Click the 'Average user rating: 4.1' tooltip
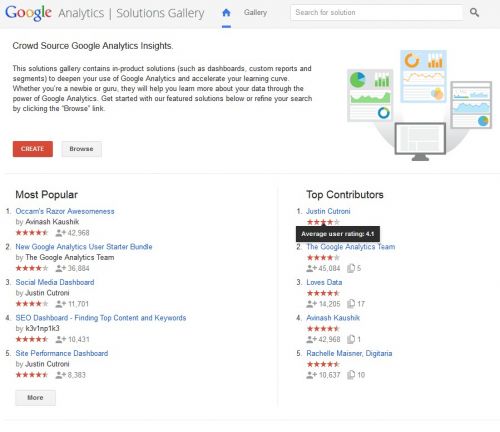 coord(338,234)
